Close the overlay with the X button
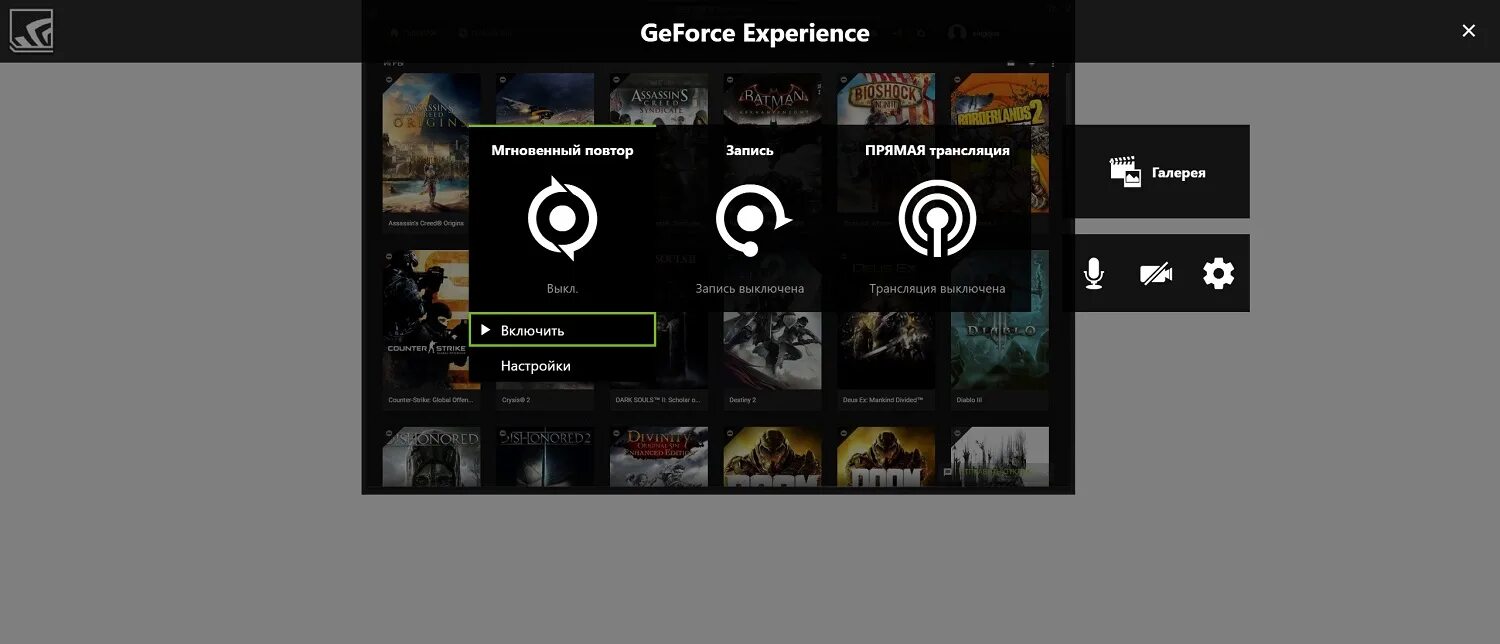Viewport: 1500px width, 644px height. click(x=1468, y=31)
